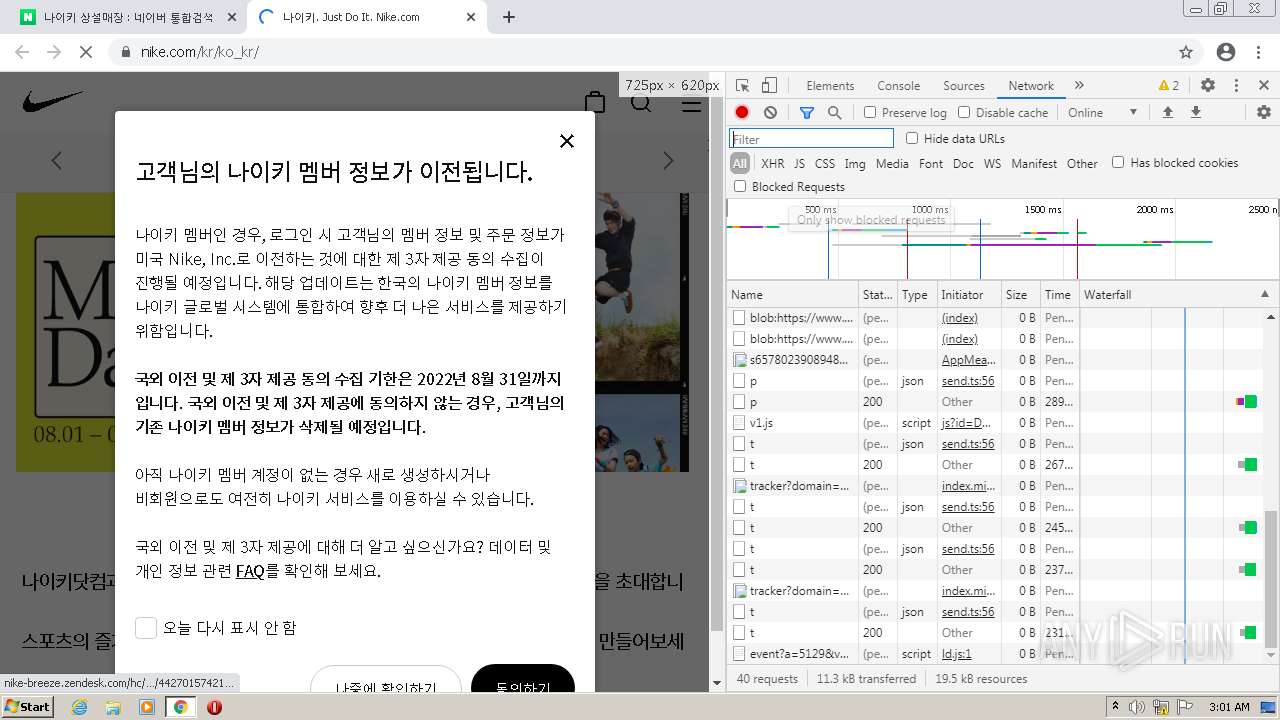The image size is (1280, 720).
Task: Focus the network Filter input
Action: [x=811, y=139]
